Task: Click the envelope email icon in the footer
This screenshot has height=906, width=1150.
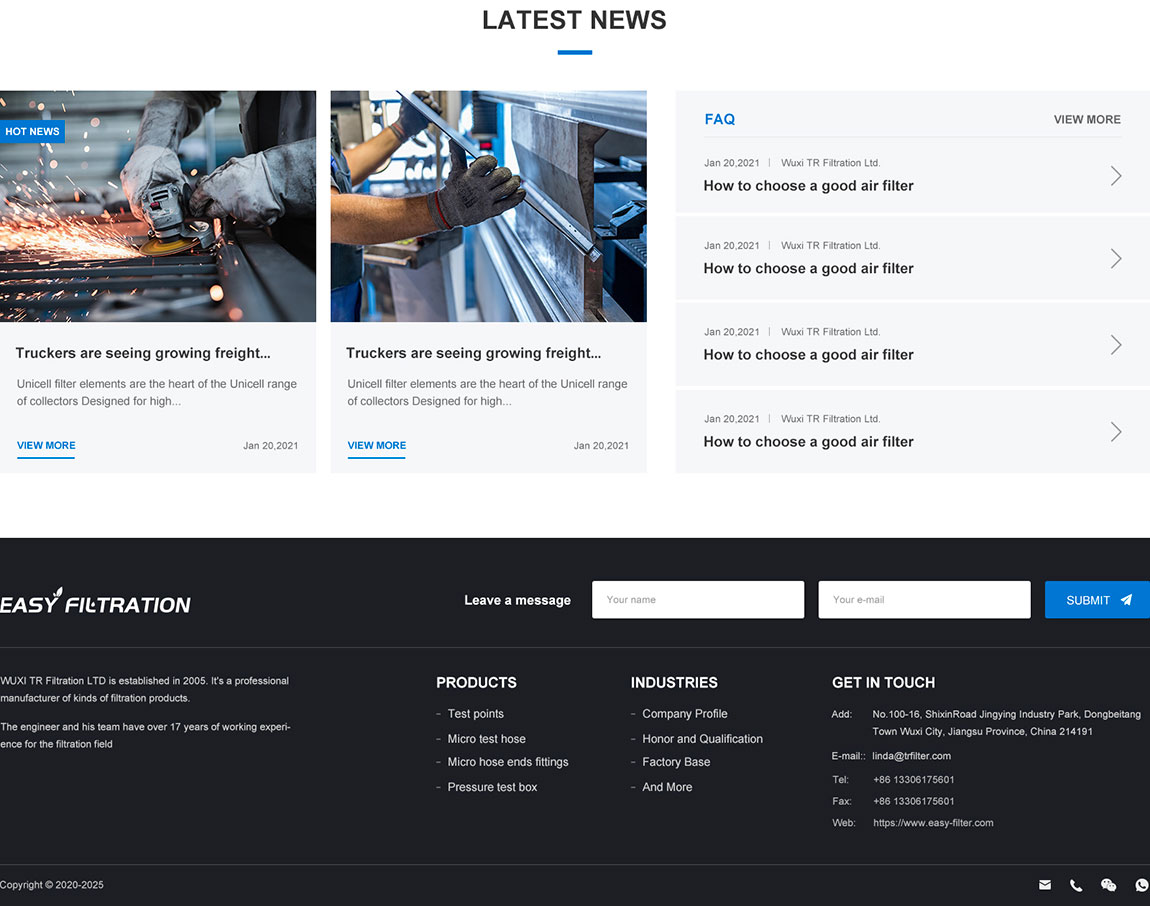Action: 1045,885
